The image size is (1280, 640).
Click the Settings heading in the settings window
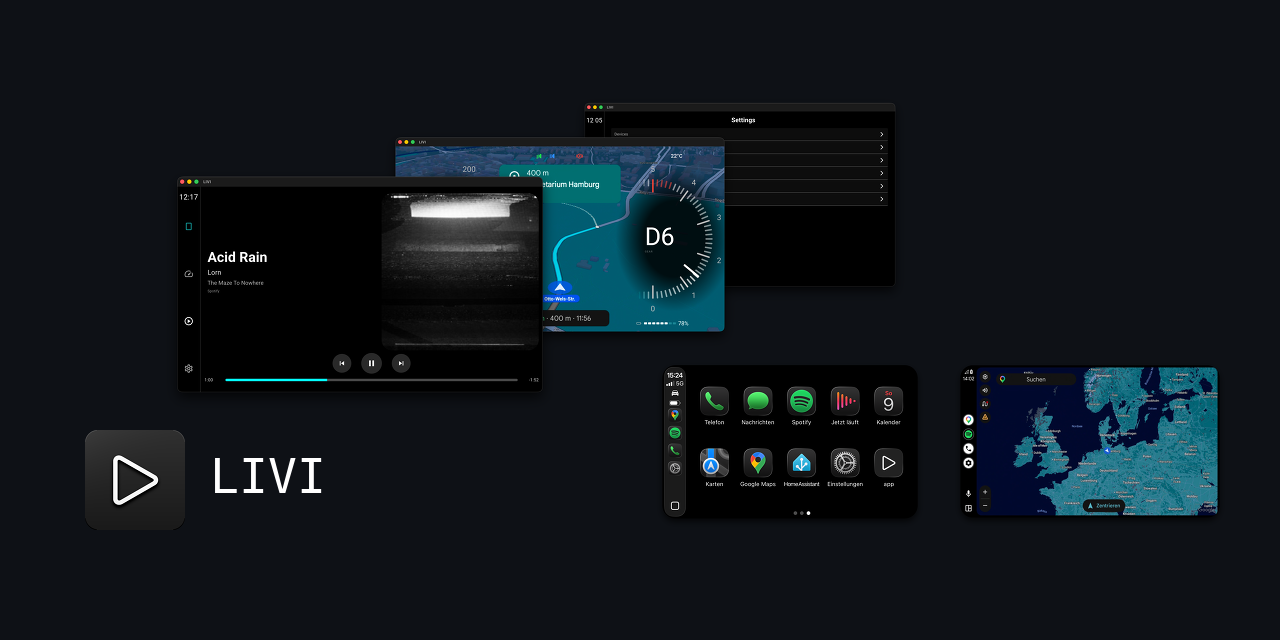click(743, 120)
